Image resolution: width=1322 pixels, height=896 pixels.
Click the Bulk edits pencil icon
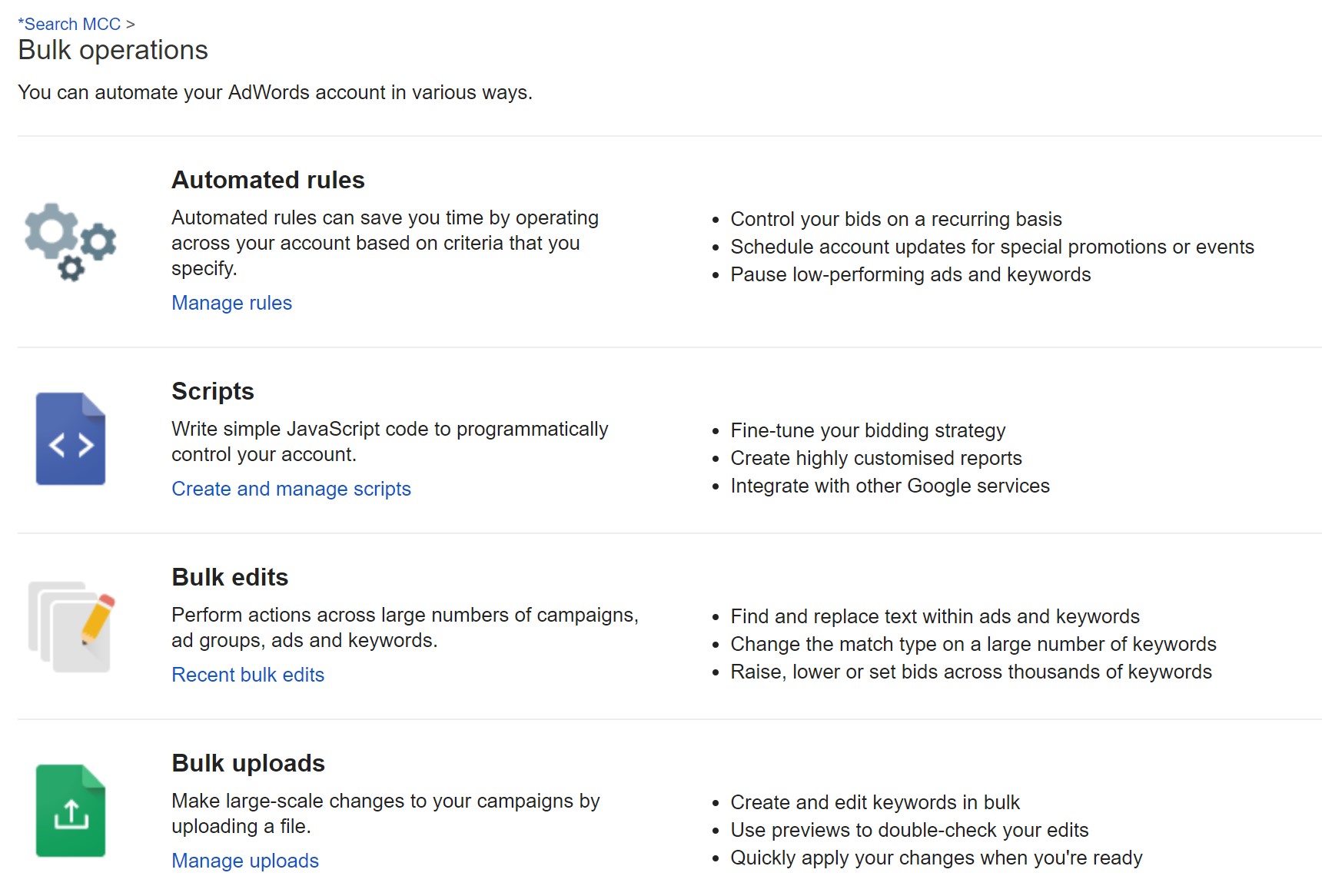click(x=71, y=626)
